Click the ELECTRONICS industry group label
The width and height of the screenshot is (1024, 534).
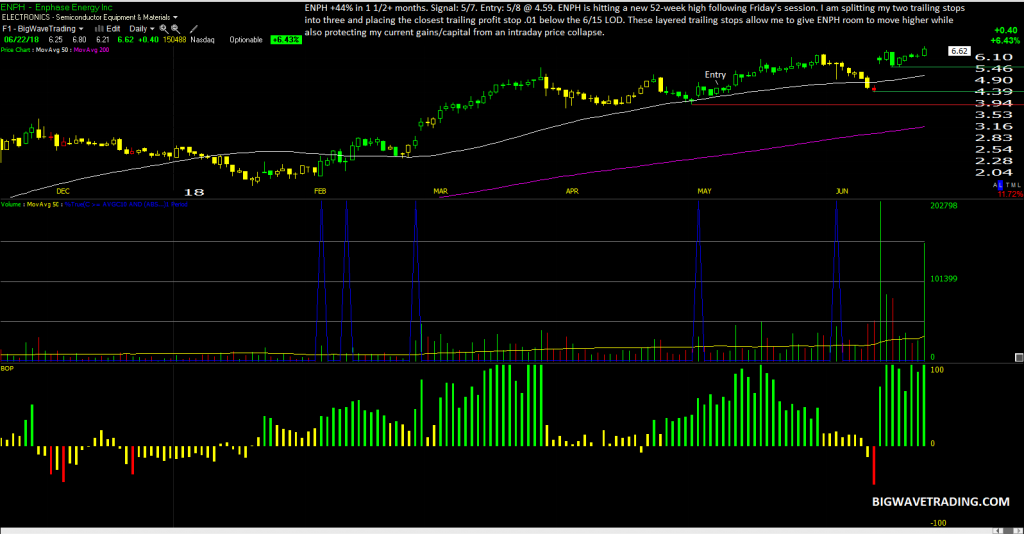pyautogui.click(x=26, y=18)
